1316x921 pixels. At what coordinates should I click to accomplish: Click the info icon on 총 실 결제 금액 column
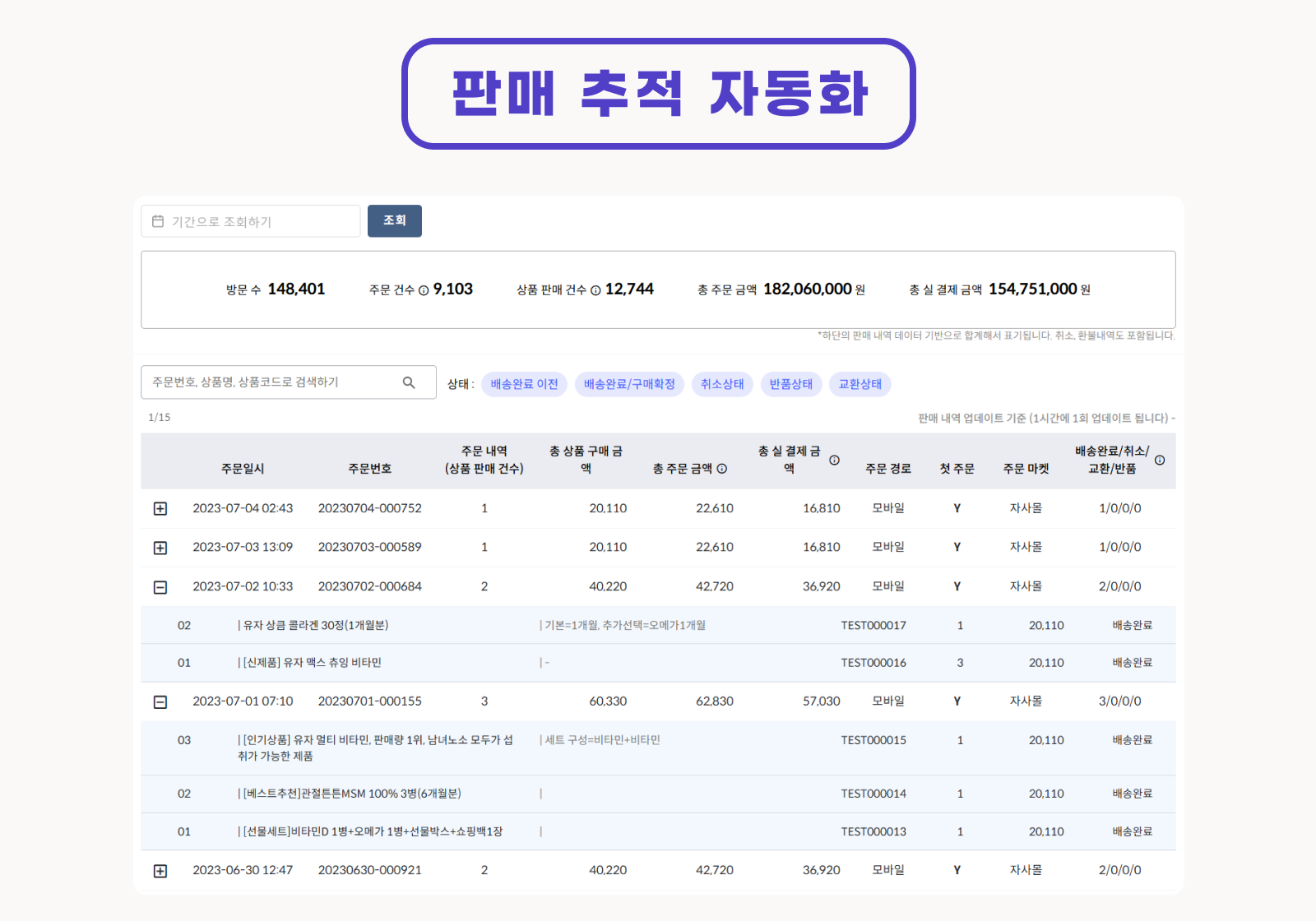point(834,461)
